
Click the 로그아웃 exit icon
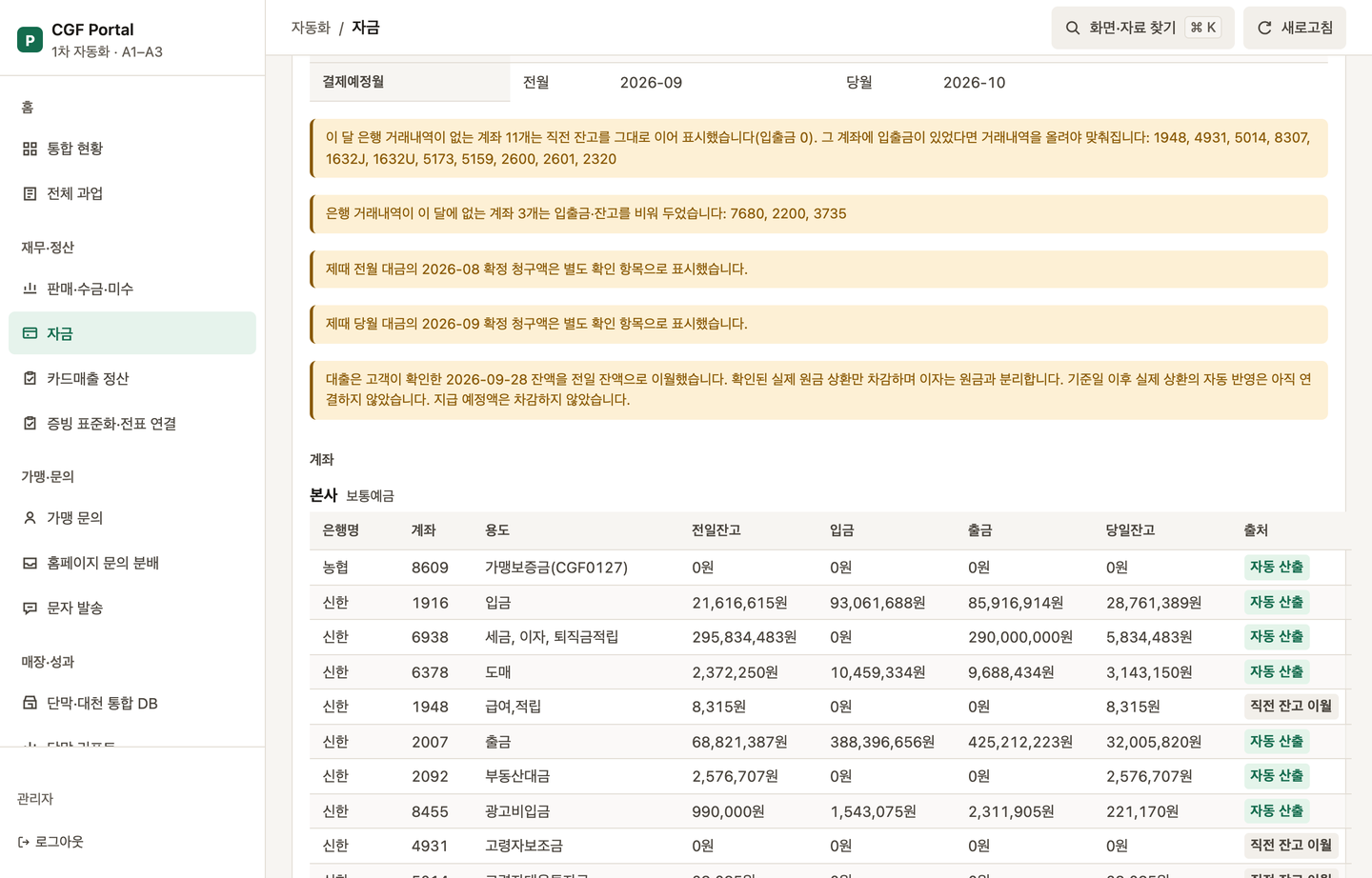coord(24,842)
